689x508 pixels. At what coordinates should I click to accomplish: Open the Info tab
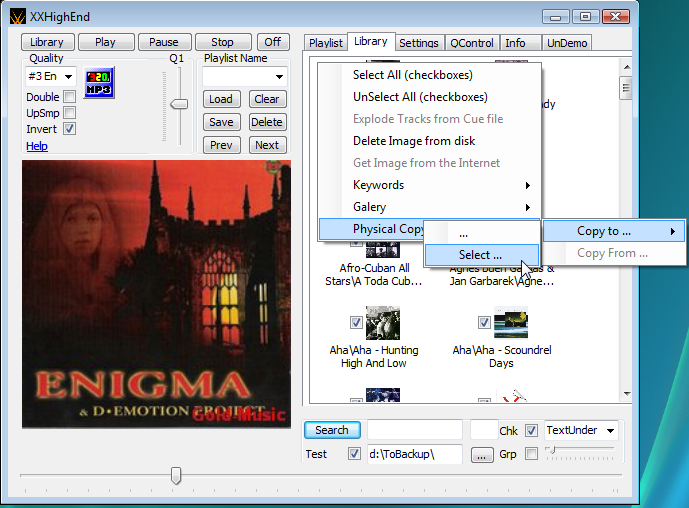[520, 43]
